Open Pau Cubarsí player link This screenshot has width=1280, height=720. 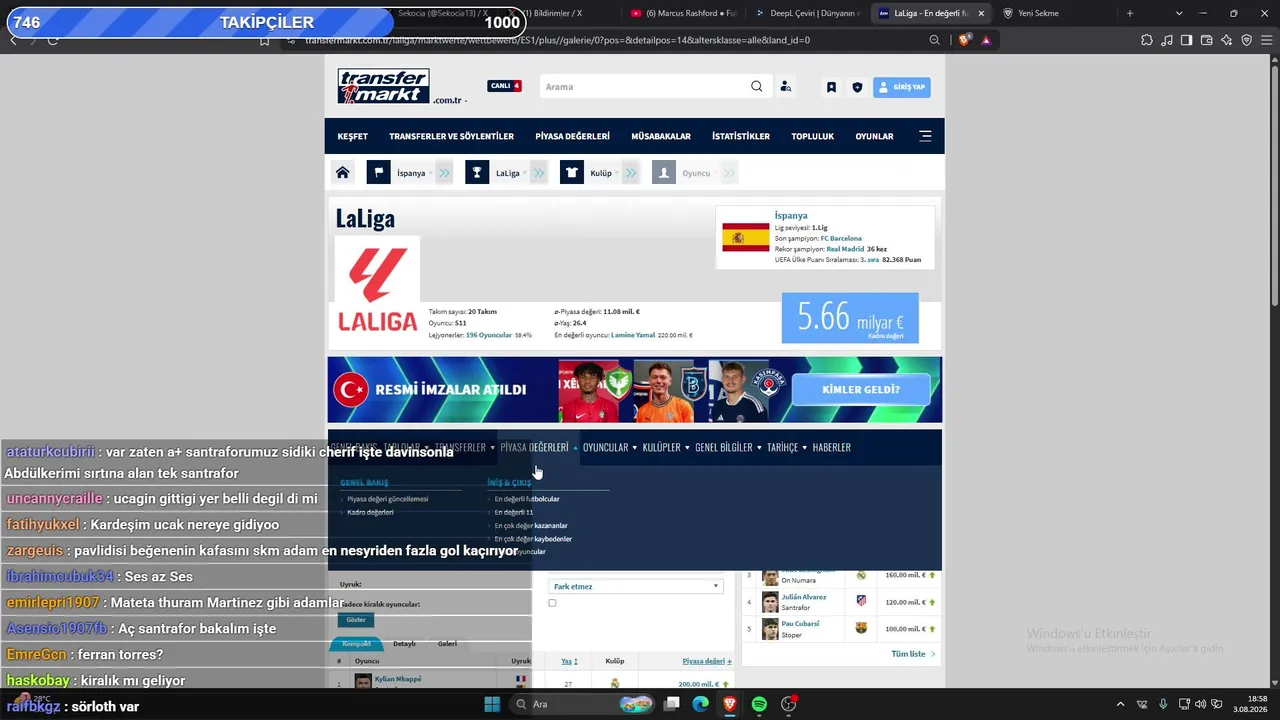[x=800, y=623]
